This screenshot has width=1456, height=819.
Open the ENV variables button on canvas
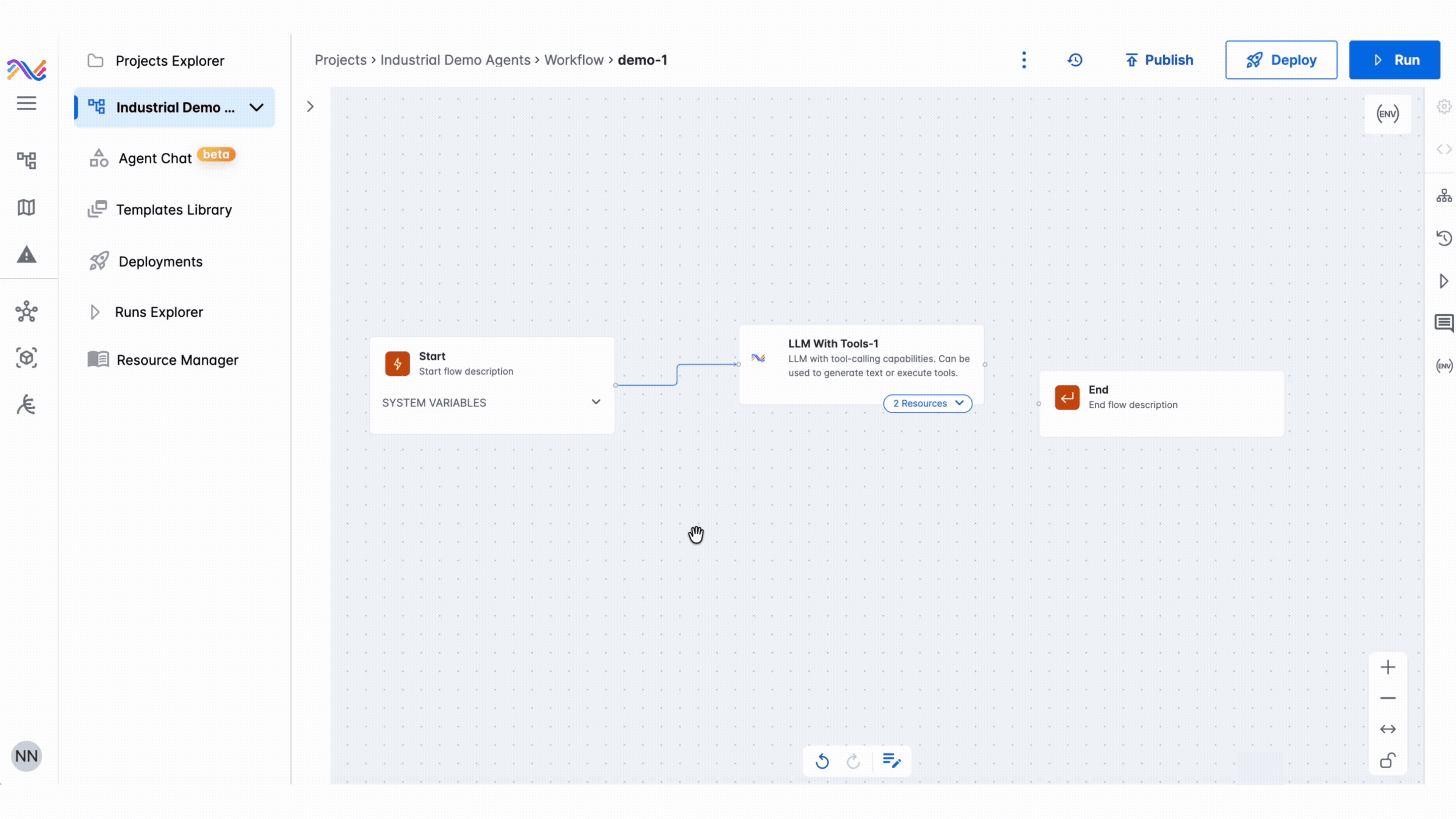[x=1387, y=114]
